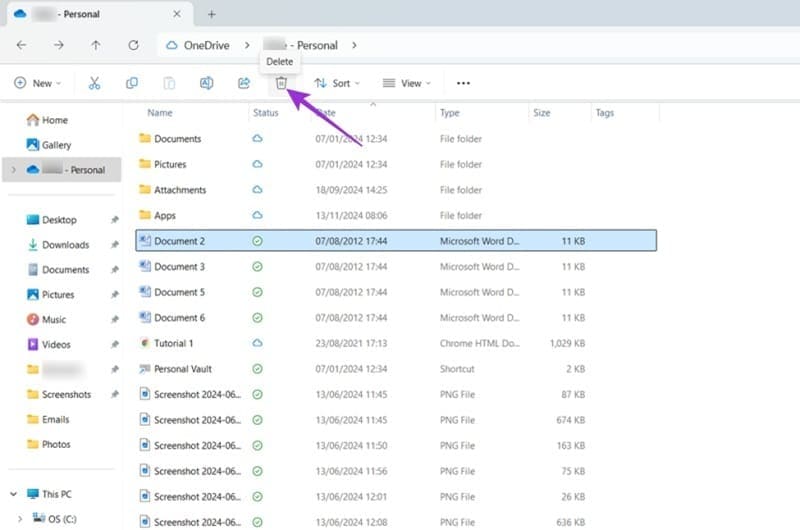Close the Personal tab
Screen dimensions: 800x530
click(177, 14)
